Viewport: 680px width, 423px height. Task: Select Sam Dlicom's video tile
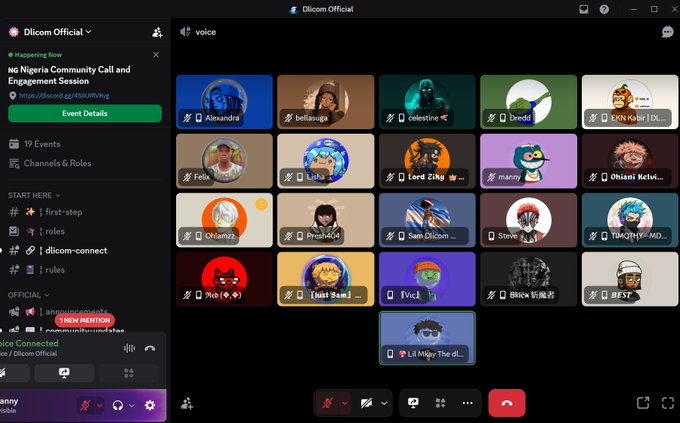click(427, 220)
